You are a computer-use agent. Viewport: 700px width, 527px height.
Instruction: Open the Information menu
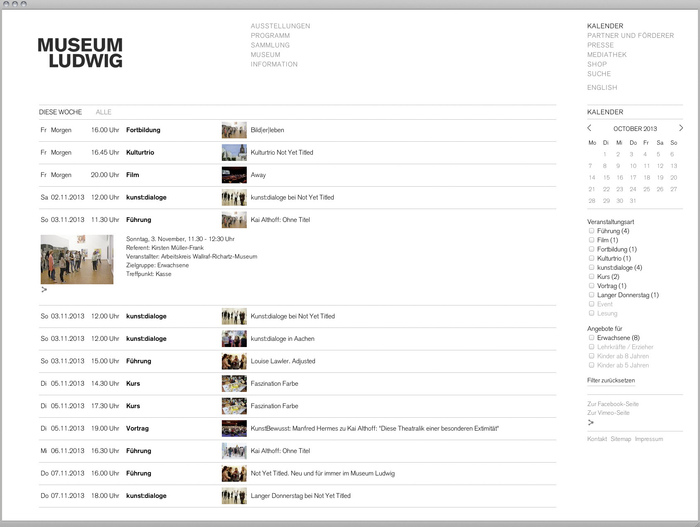click(x=274, y=64)
